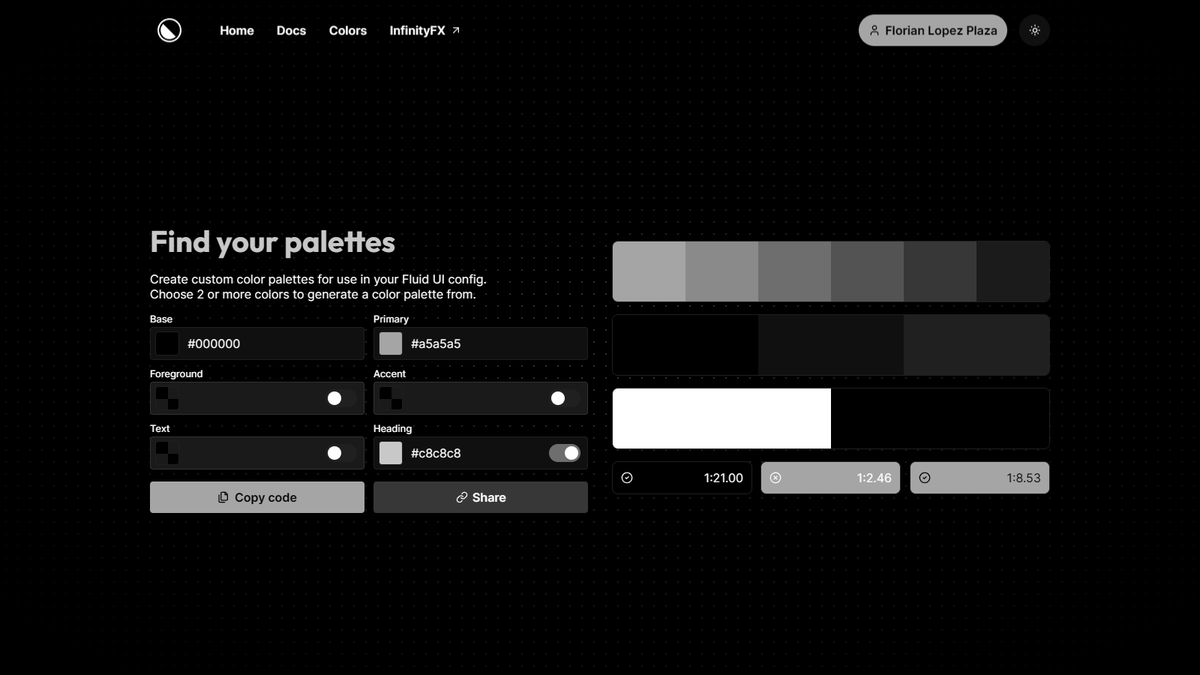Screen dimensions: 1200x675
Task: Toggle the light/dark theme sun icon
Action: pyautogui.click(x=1035, y=30)
